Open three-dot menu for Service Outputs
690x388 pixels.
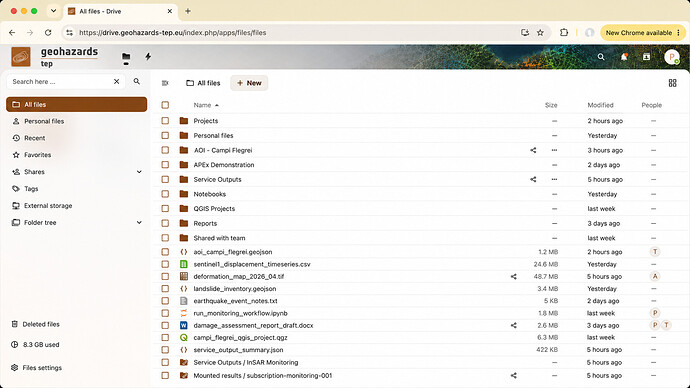click(x=554, y=179)
